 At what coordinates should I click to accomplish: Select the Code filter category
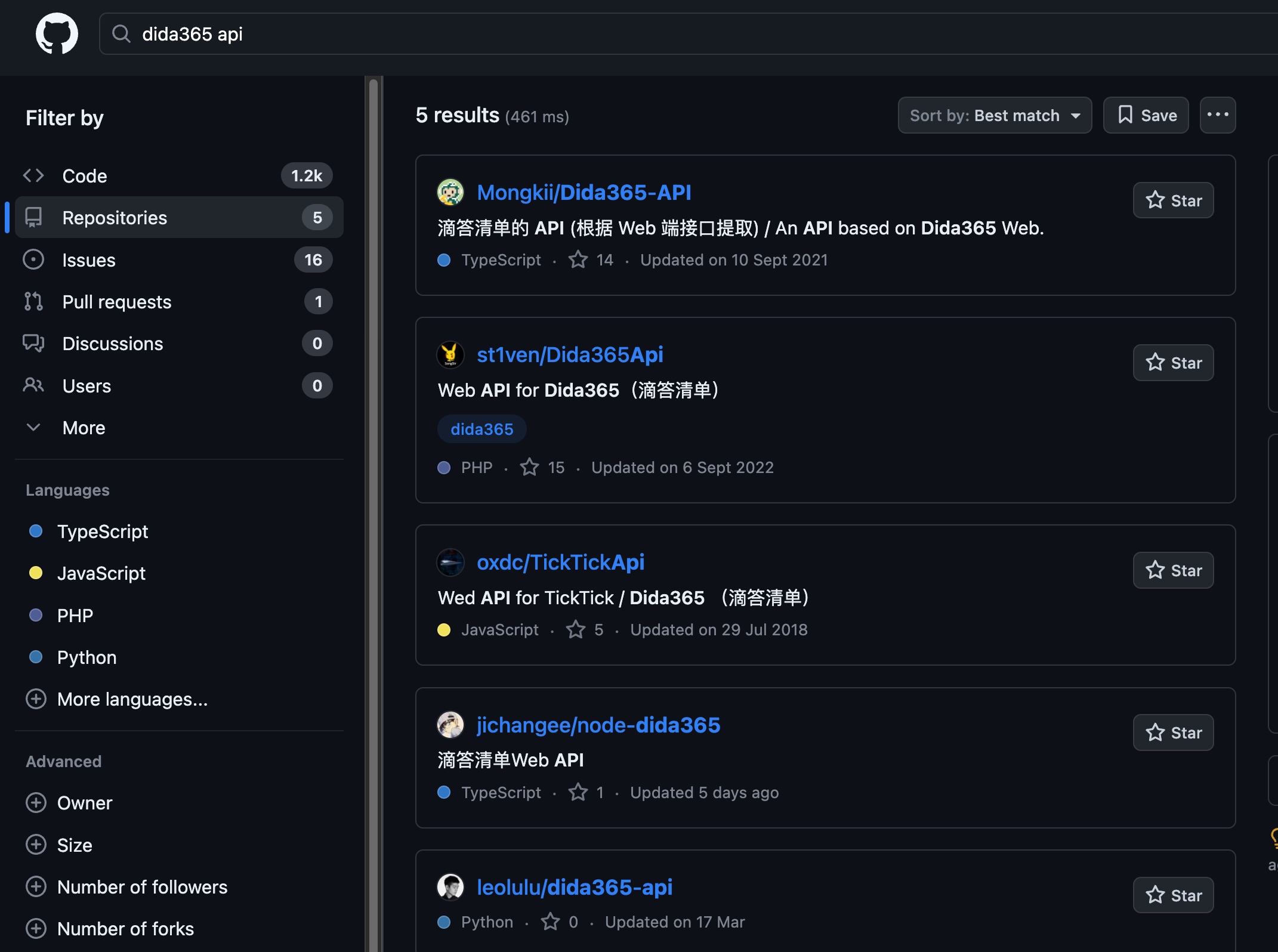[85, 176]
